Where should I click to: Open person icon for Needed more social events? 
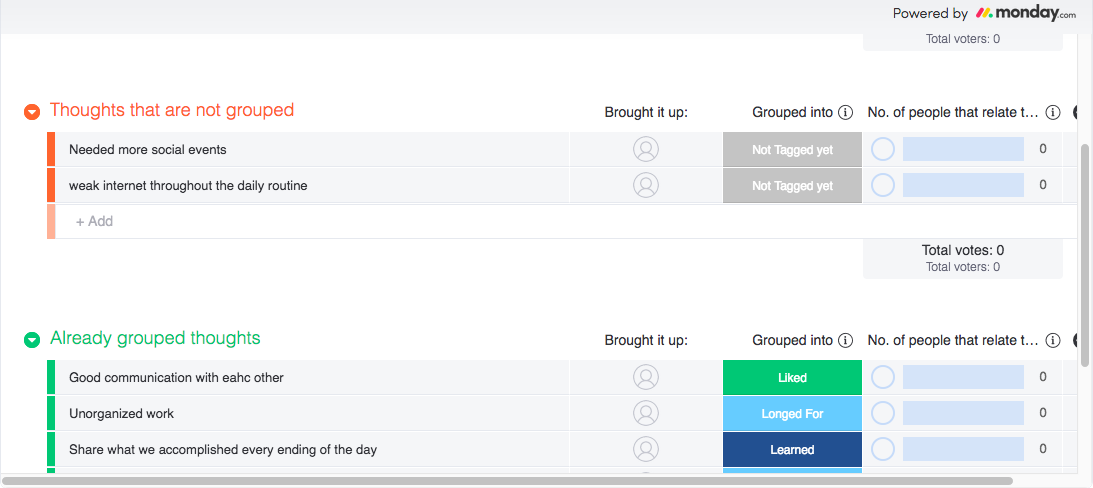(646, 149)
